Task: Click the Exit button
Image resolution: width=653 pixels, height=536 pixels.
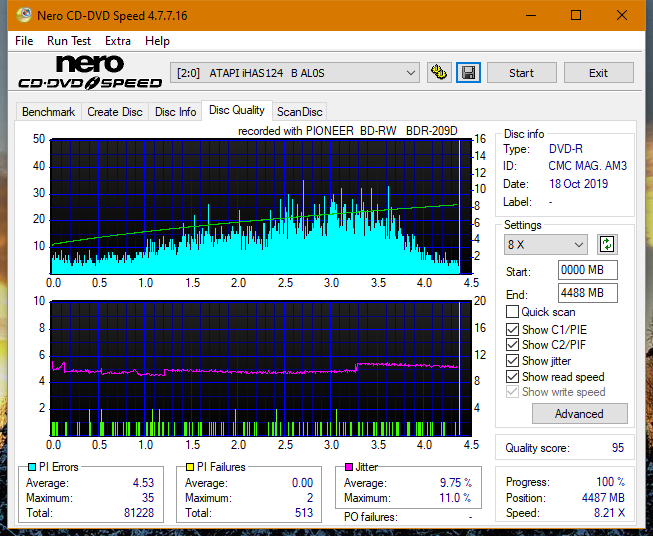Action: (x=598, y=73)
